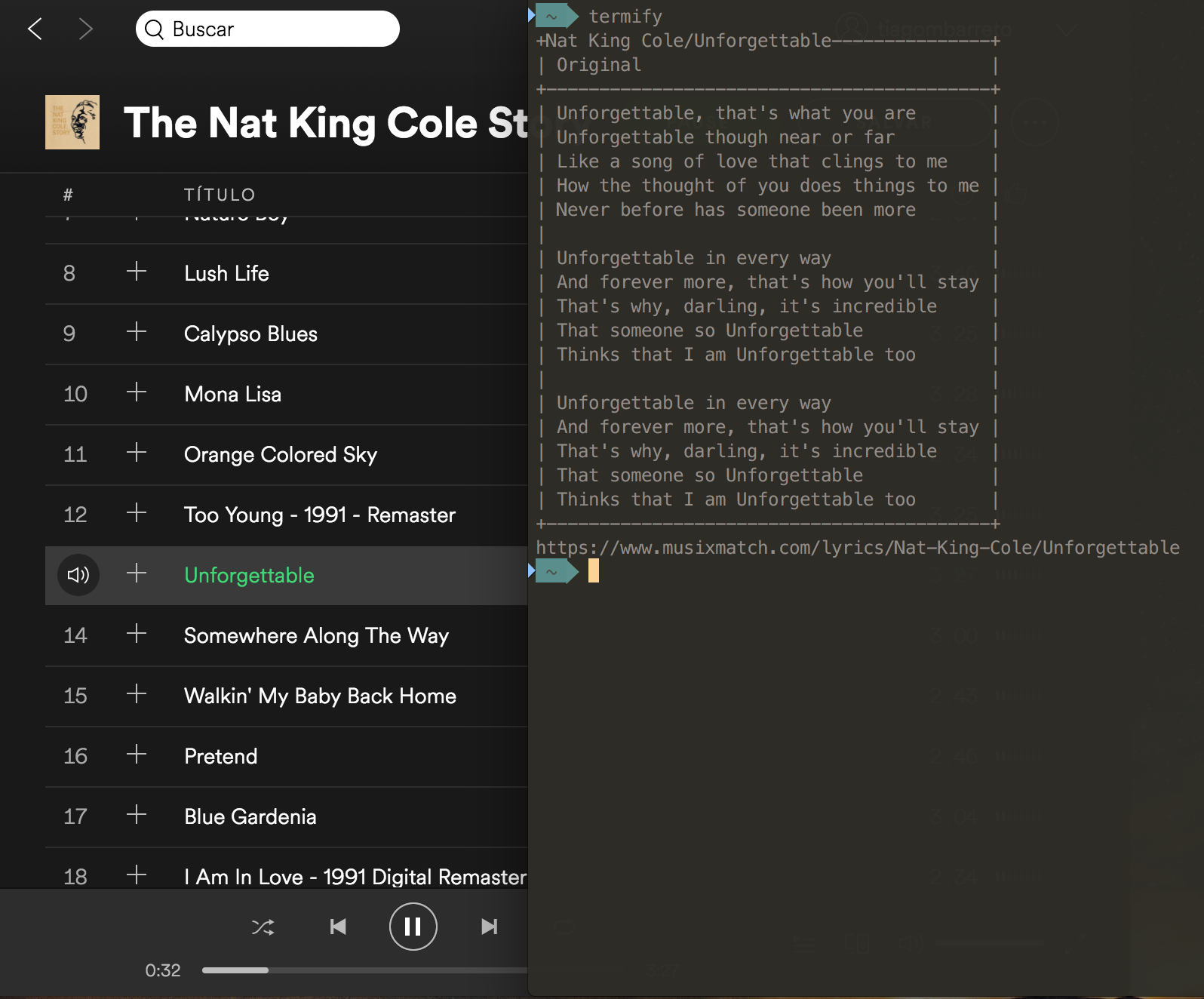
Task: Add I Am In Love with plus
Action: click(x=137, y=875)
